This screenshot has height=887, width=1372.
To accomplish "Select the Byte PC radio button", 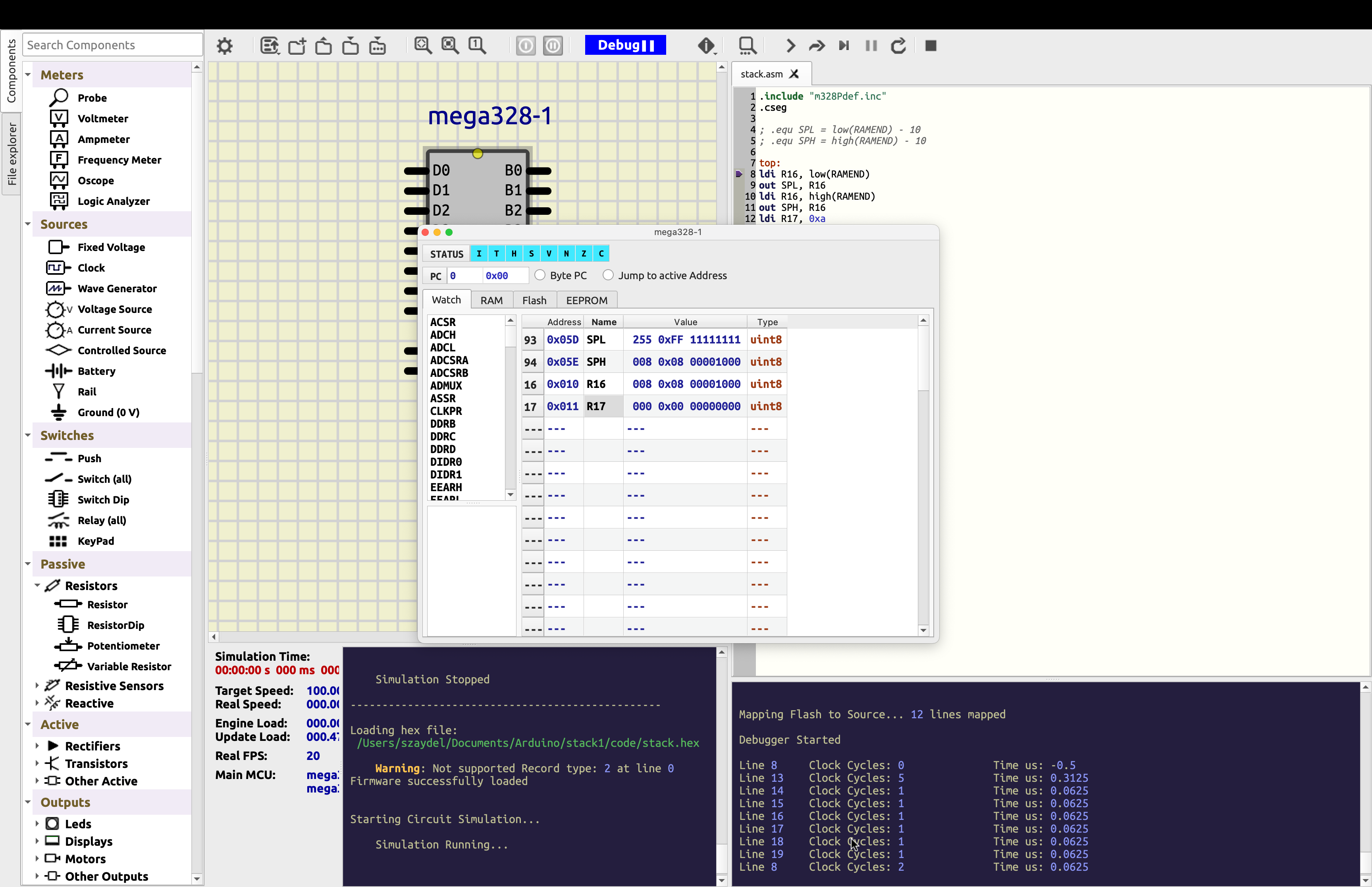I will click(540, 275).
